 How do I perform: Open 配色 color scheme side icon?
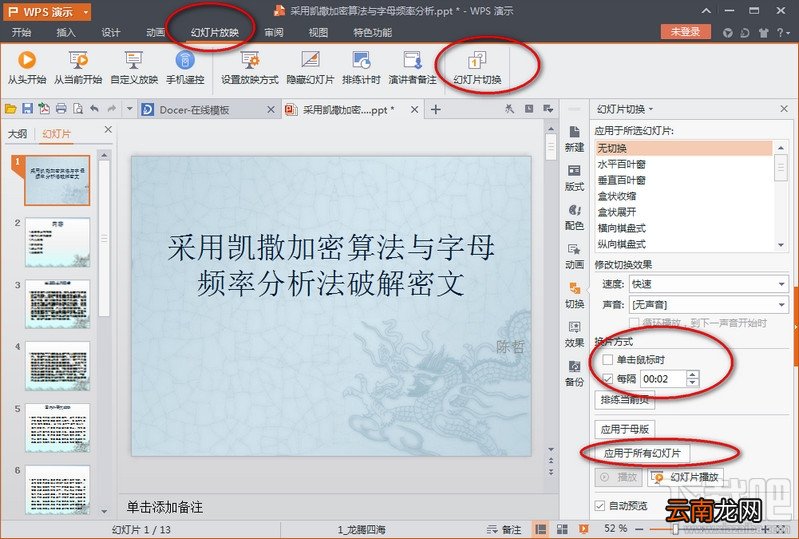pyautogui.click(x=574, y=217)
